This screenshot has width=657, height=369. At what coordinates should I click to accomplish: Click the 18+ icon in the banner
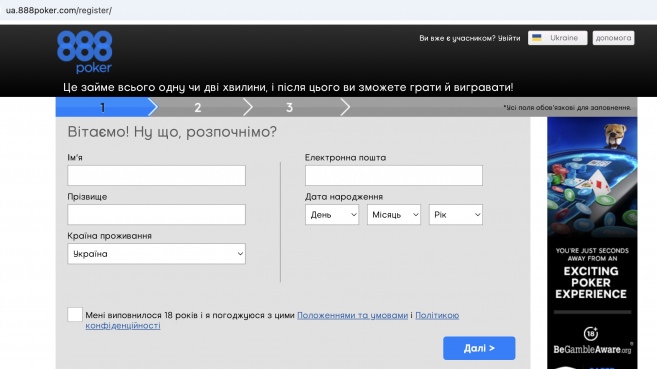[x=590, y=333]
